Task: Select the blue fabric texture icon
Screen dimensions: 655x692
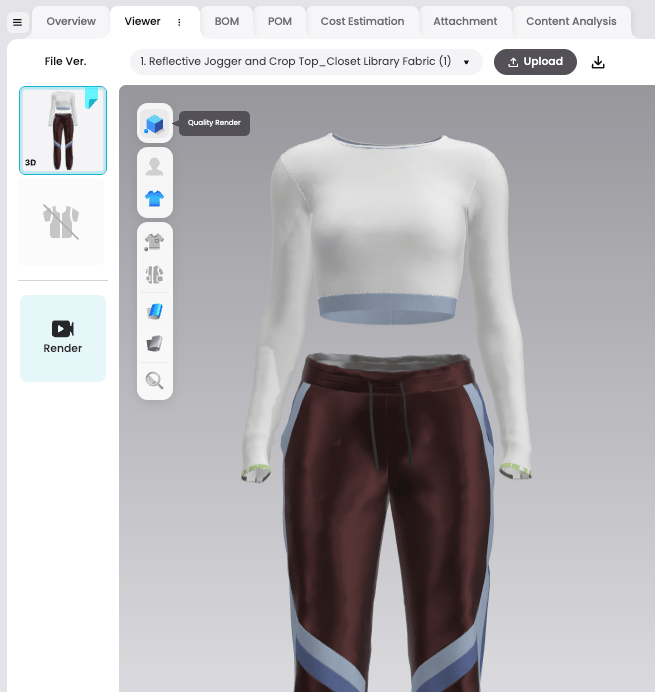Action: point(154,311)
